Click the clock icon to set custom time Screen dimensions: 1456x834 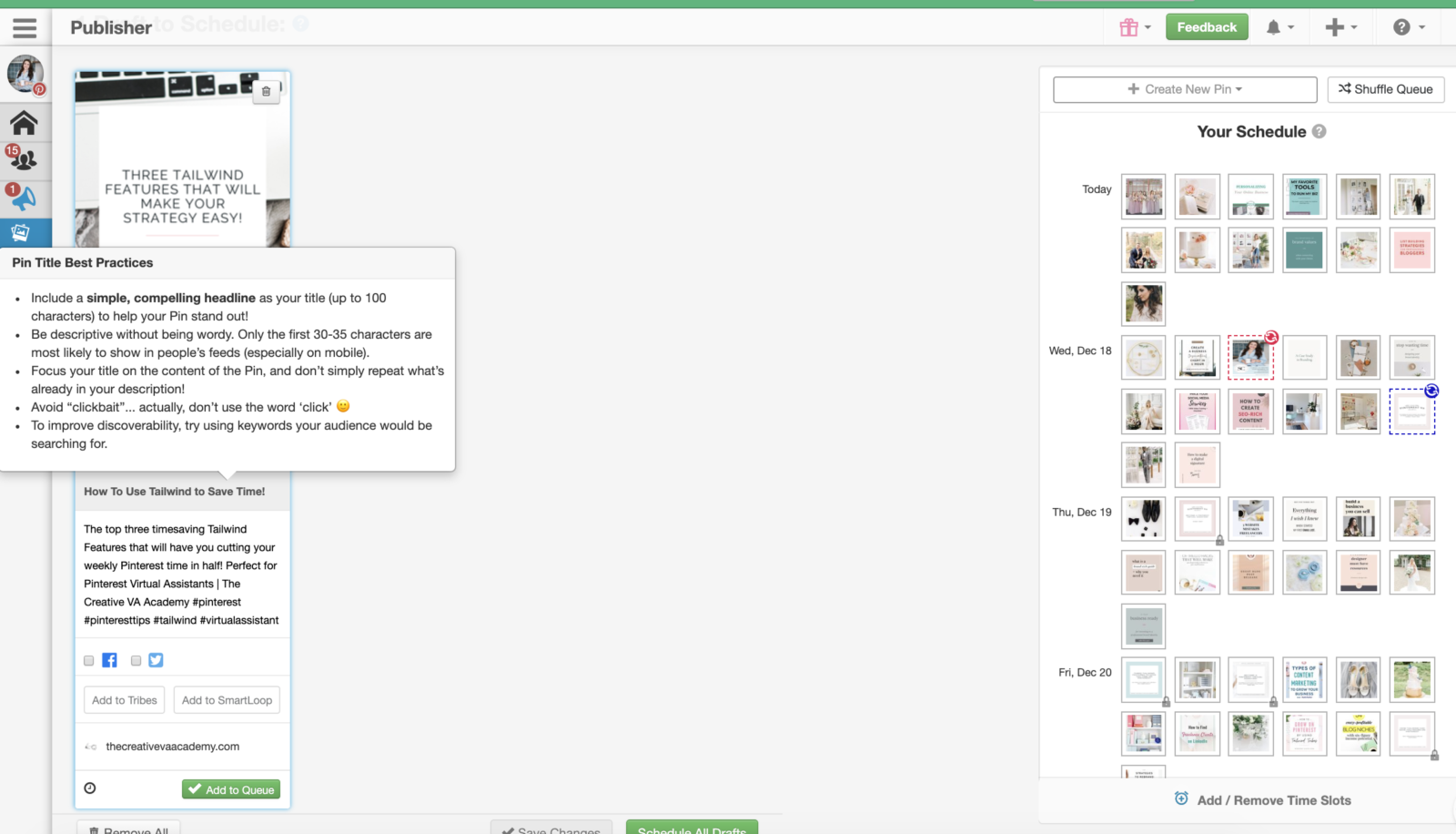[x=90, y=788]
